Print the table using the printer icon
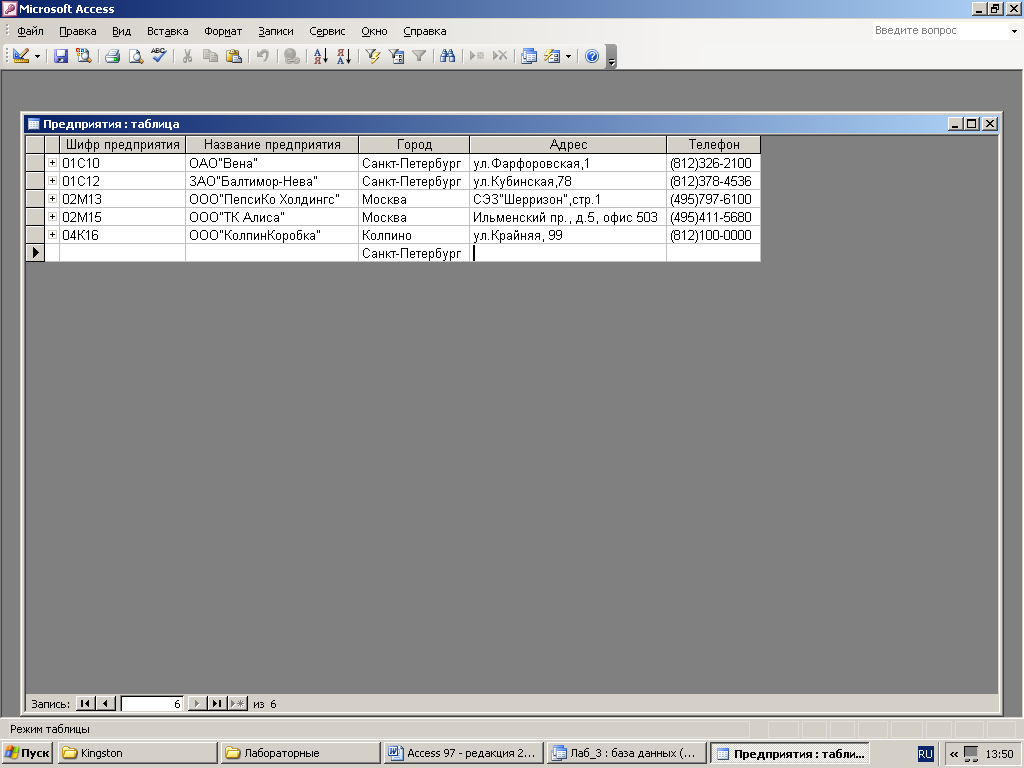Viewport: 1024px width, 768px height. coord(112,56)
